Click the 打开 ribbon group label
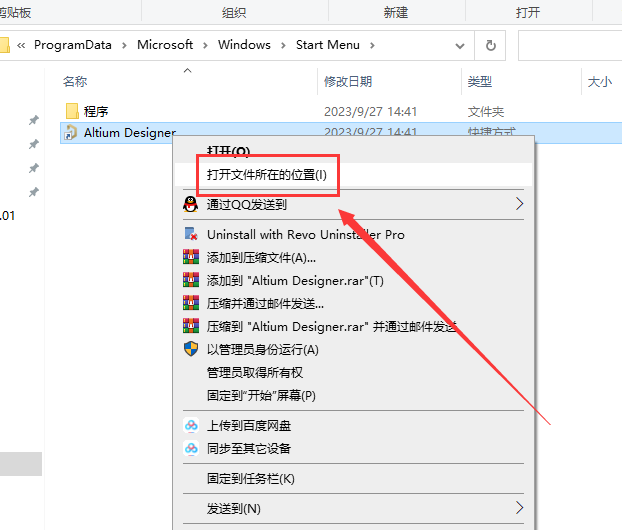The width and height of the screenshot is (622, 530). [528, 13]
